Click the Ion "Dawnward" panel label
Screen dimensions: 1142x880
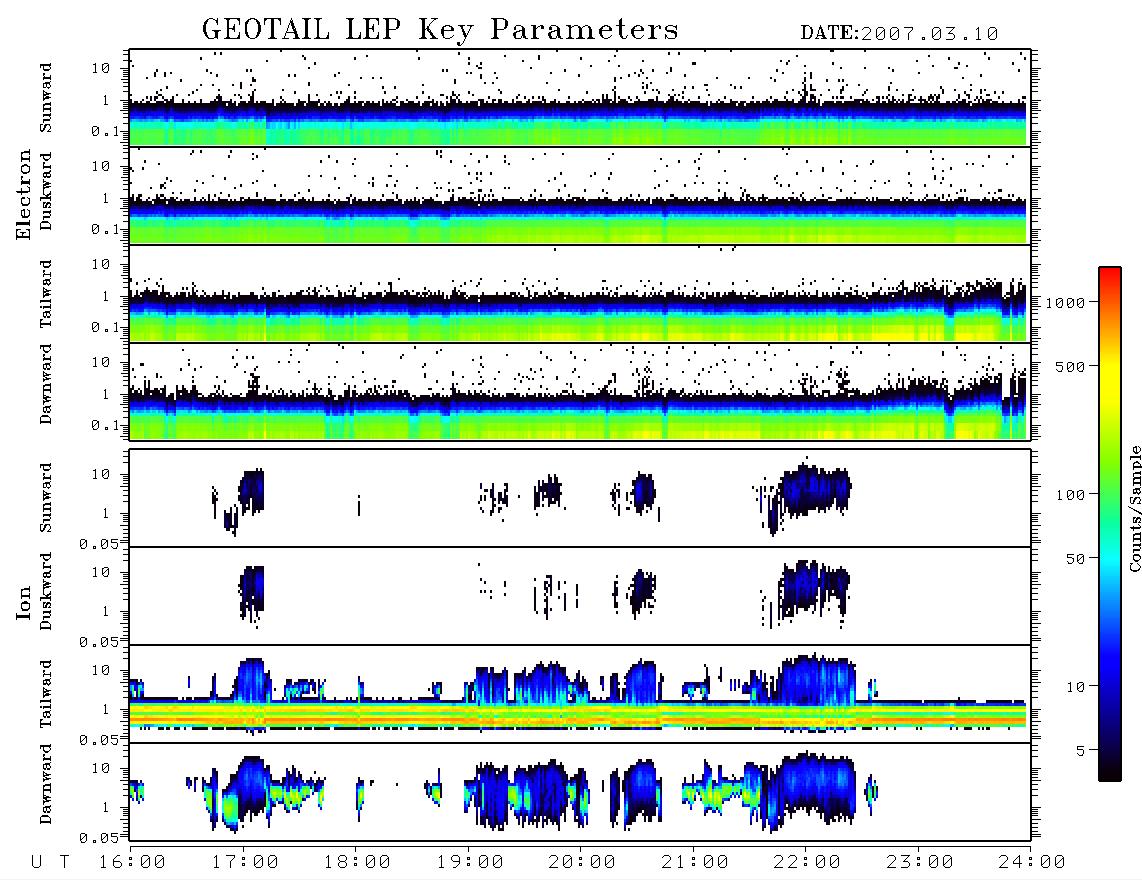coord(46,784)
